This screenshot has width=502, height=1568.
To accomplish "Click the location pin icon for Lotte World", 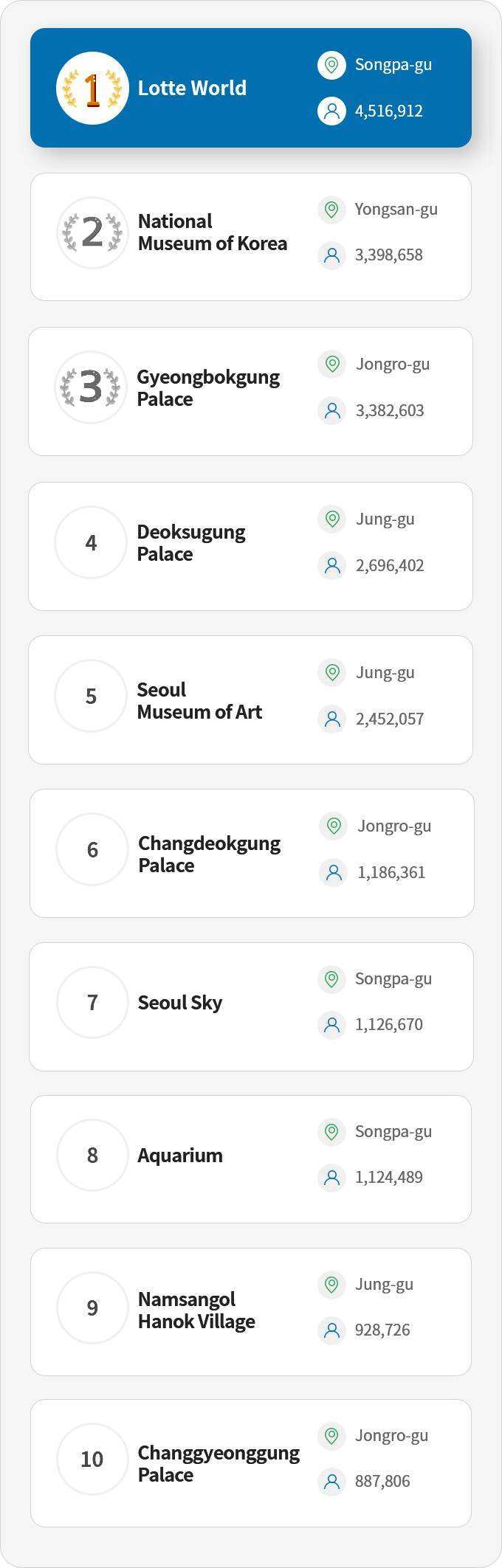I will tap(332, 65).
